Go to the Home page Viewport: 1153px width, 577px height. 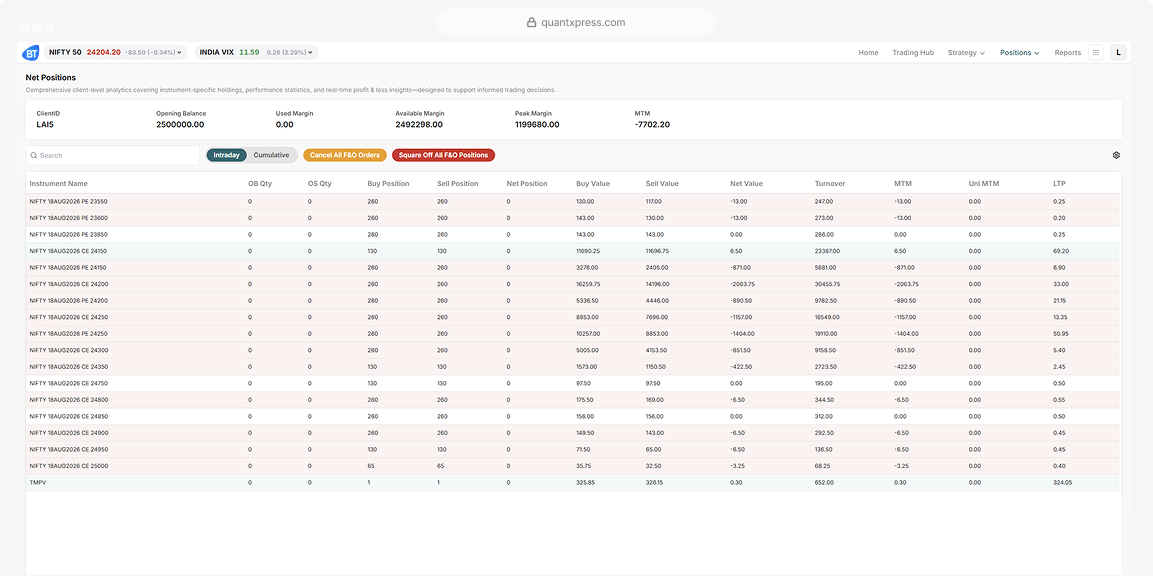(868, 53)
